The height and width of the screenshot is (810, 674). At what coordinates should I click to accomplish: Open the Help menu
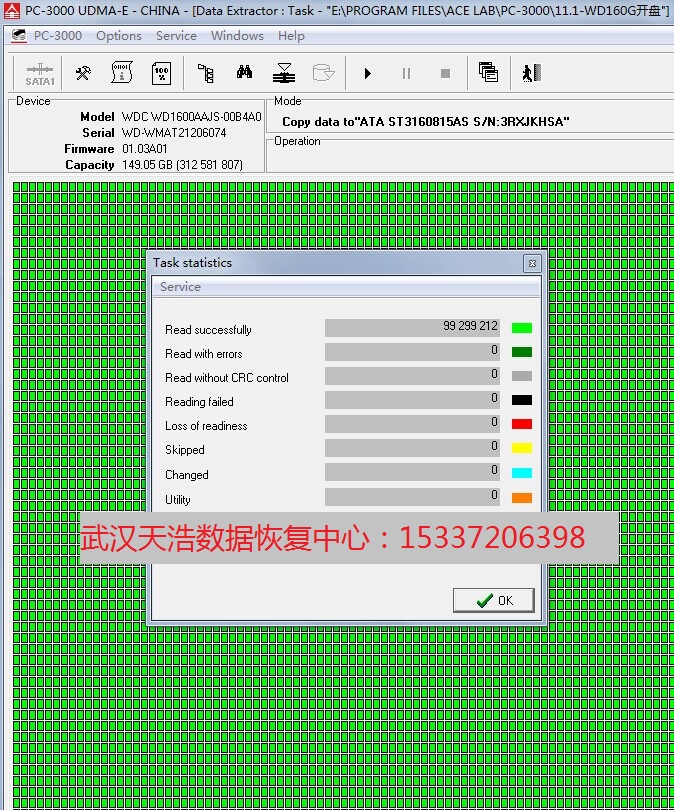[x=291, y=35]
